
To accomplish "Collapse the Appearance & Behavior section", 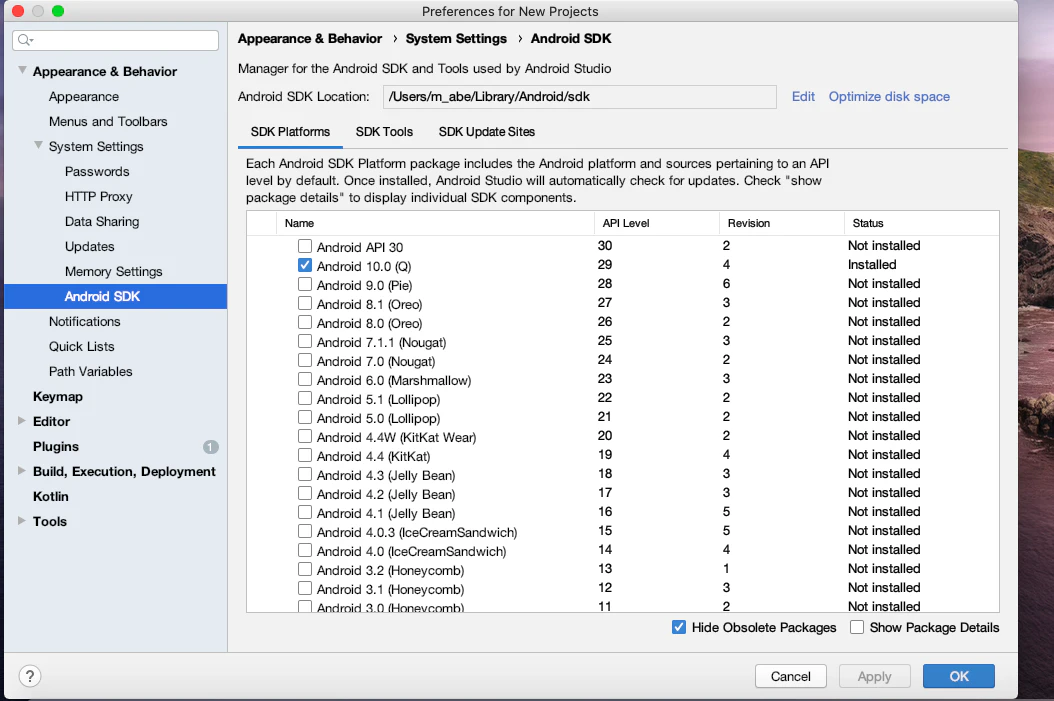I will pyautogui.click(x=22, y=70).
